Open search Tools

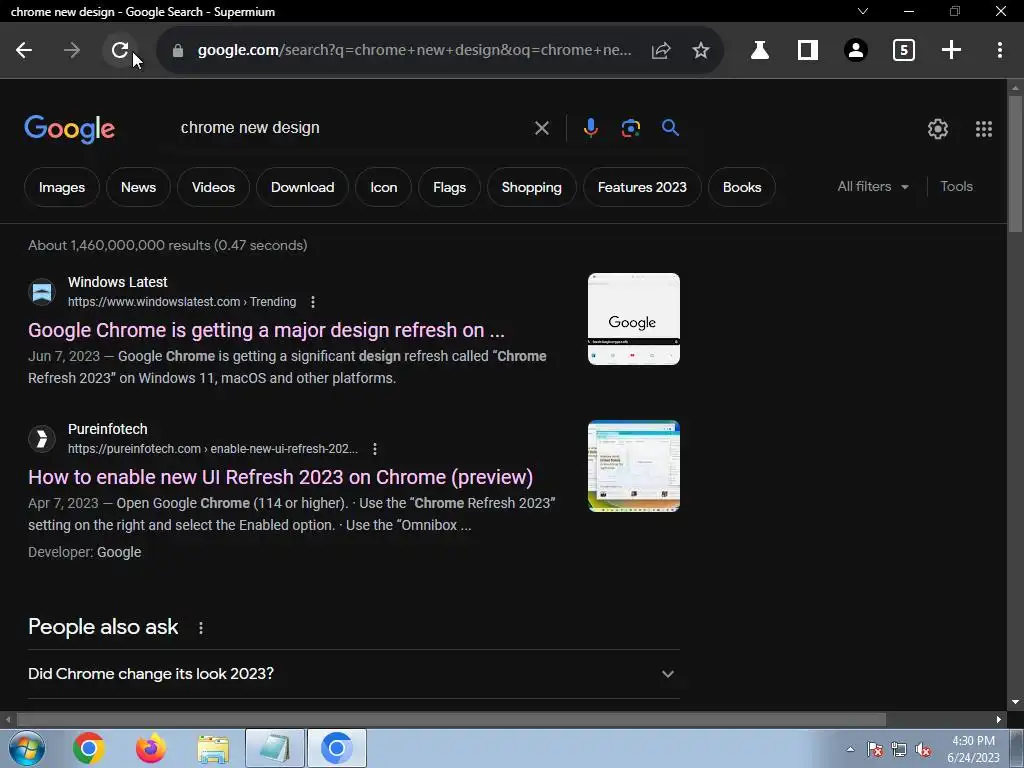[x=956, y=187]
